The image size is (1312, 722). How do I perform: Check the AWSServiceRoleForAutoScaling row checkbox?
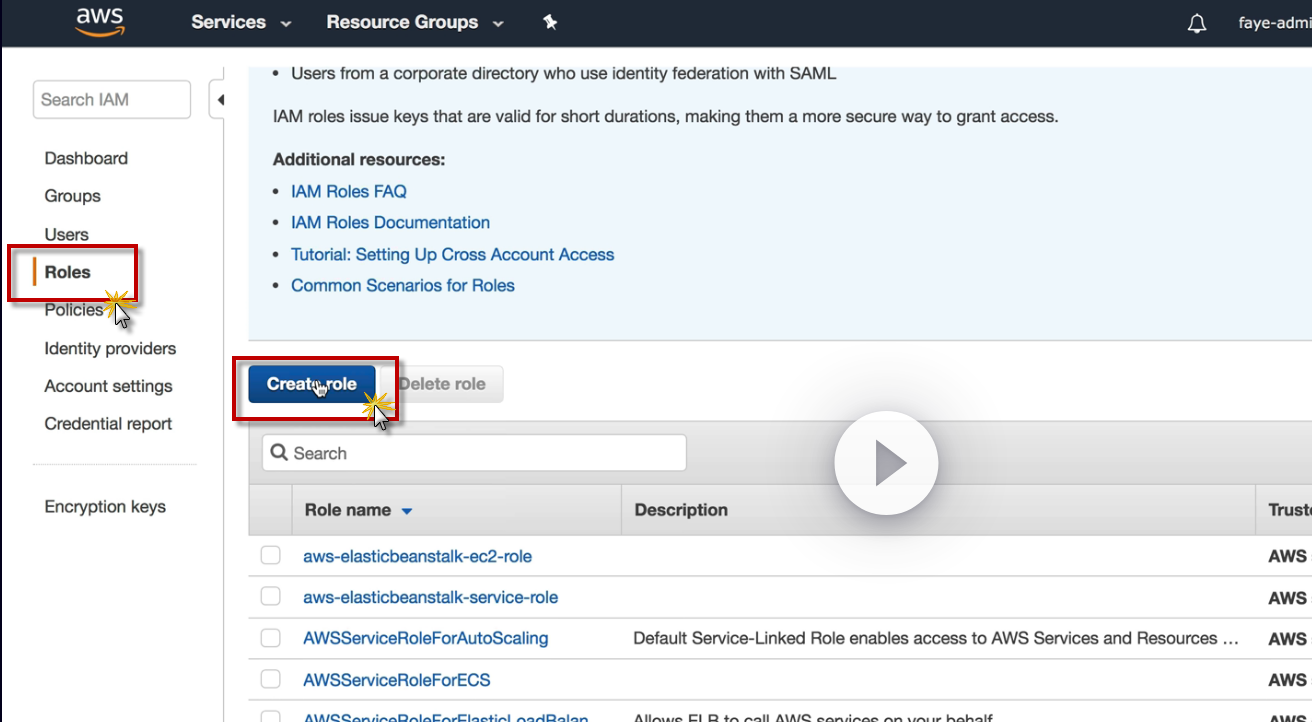click(x=271, y=638)
